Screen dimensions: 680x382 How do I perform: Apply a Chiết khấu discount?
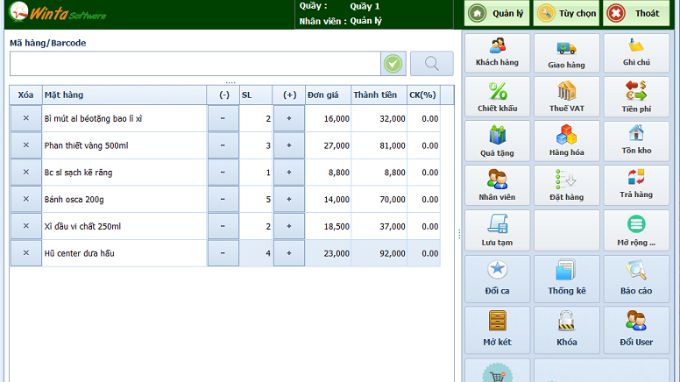tap(497, 97)
